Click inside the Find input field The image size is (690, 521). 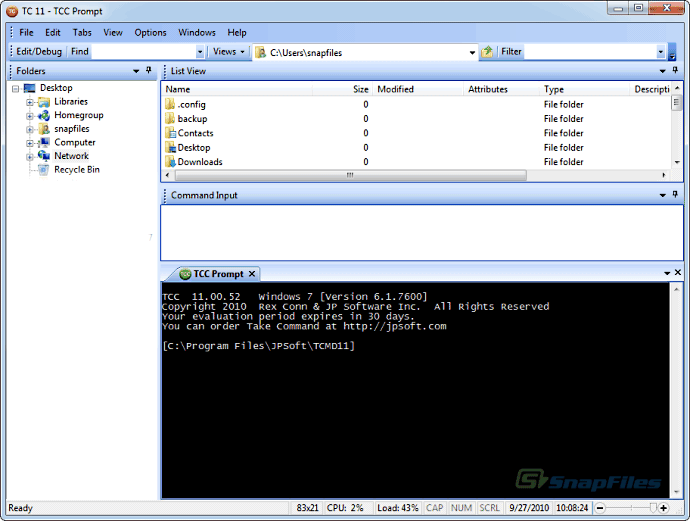144,52
